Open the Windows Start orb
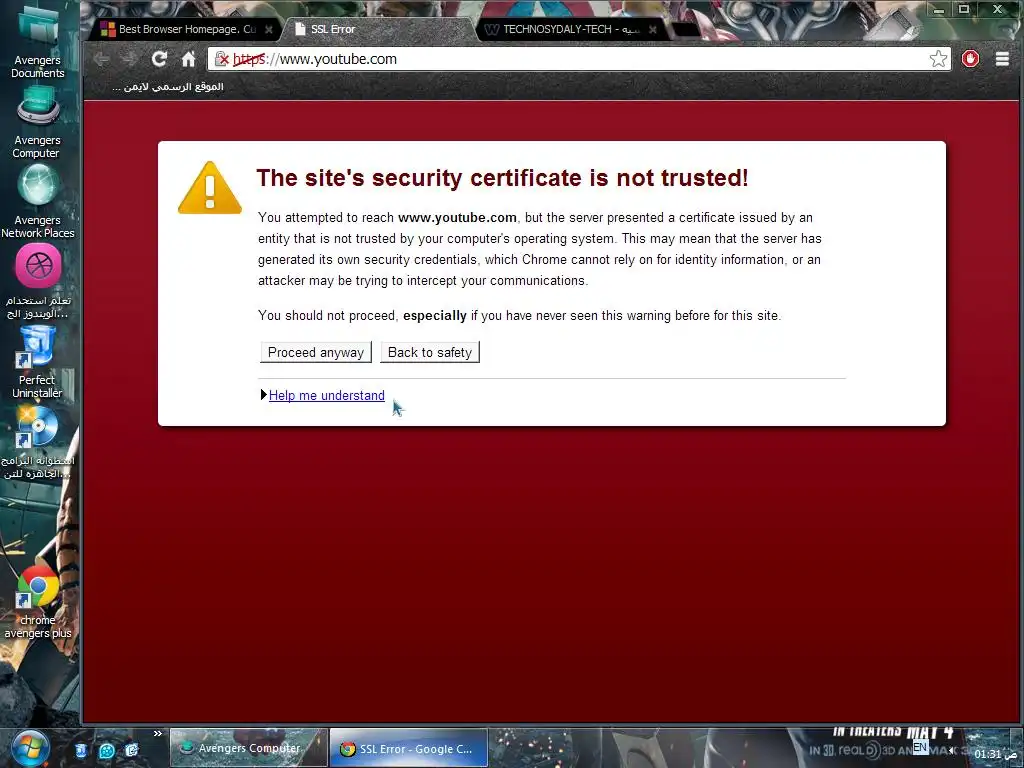 pyautogui.click(x=29, y=749)
